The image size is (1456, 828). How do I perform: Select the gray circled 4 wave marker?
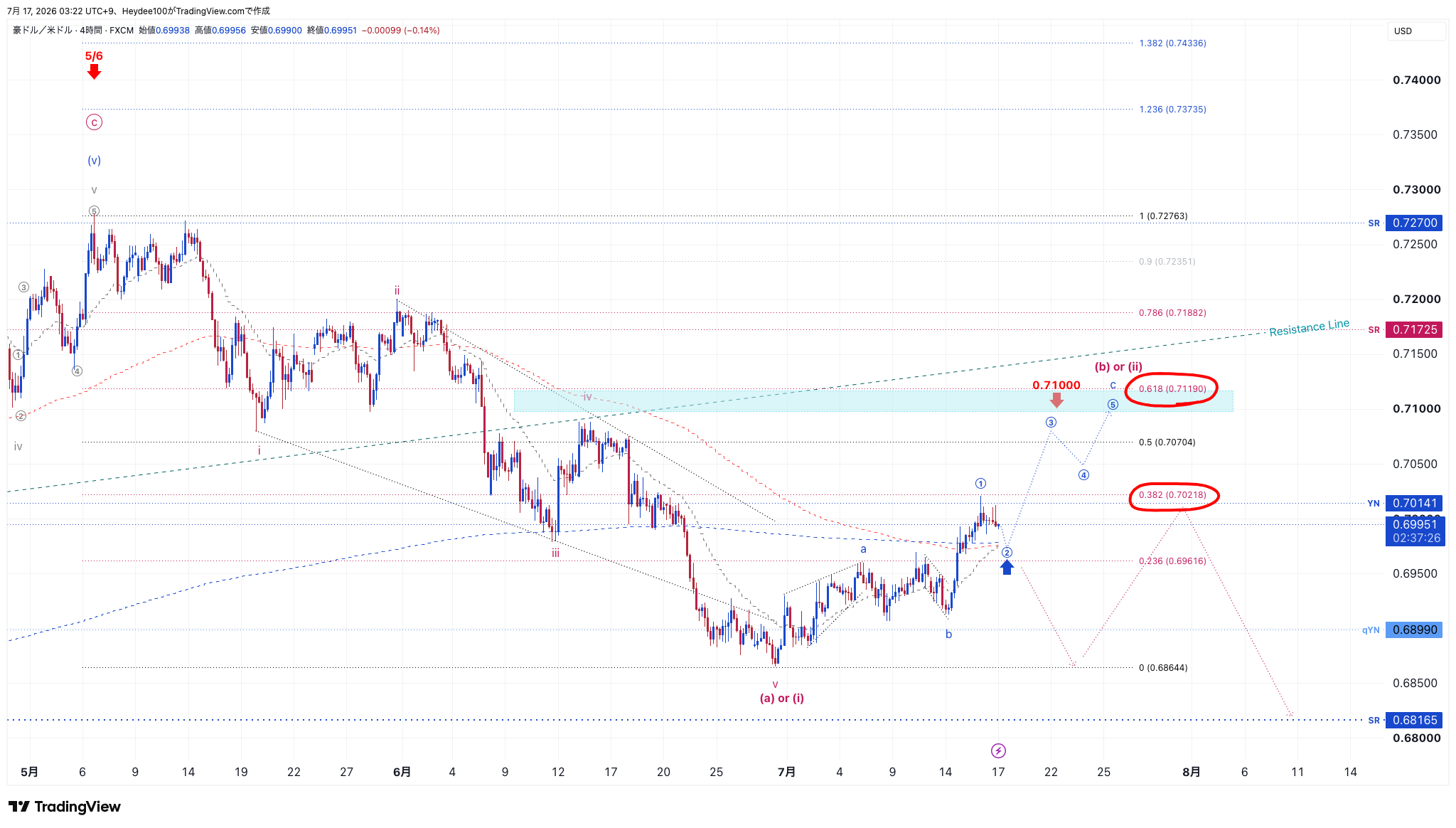77,371
